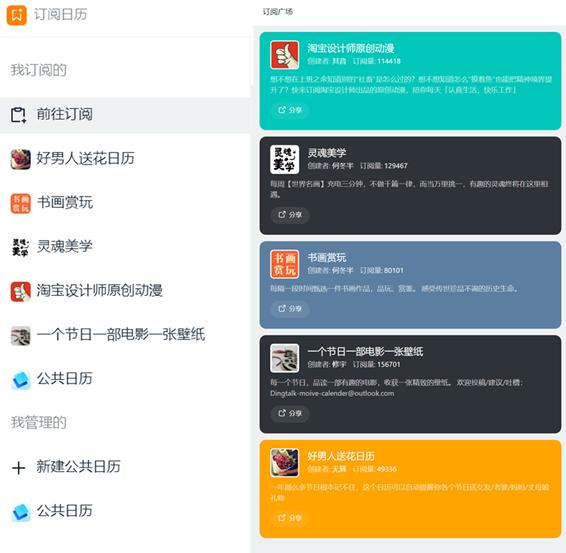Open the 一个节日一部电影一张壁纸 card title
Screen dimensions: 566x553
tap(365, 352)
